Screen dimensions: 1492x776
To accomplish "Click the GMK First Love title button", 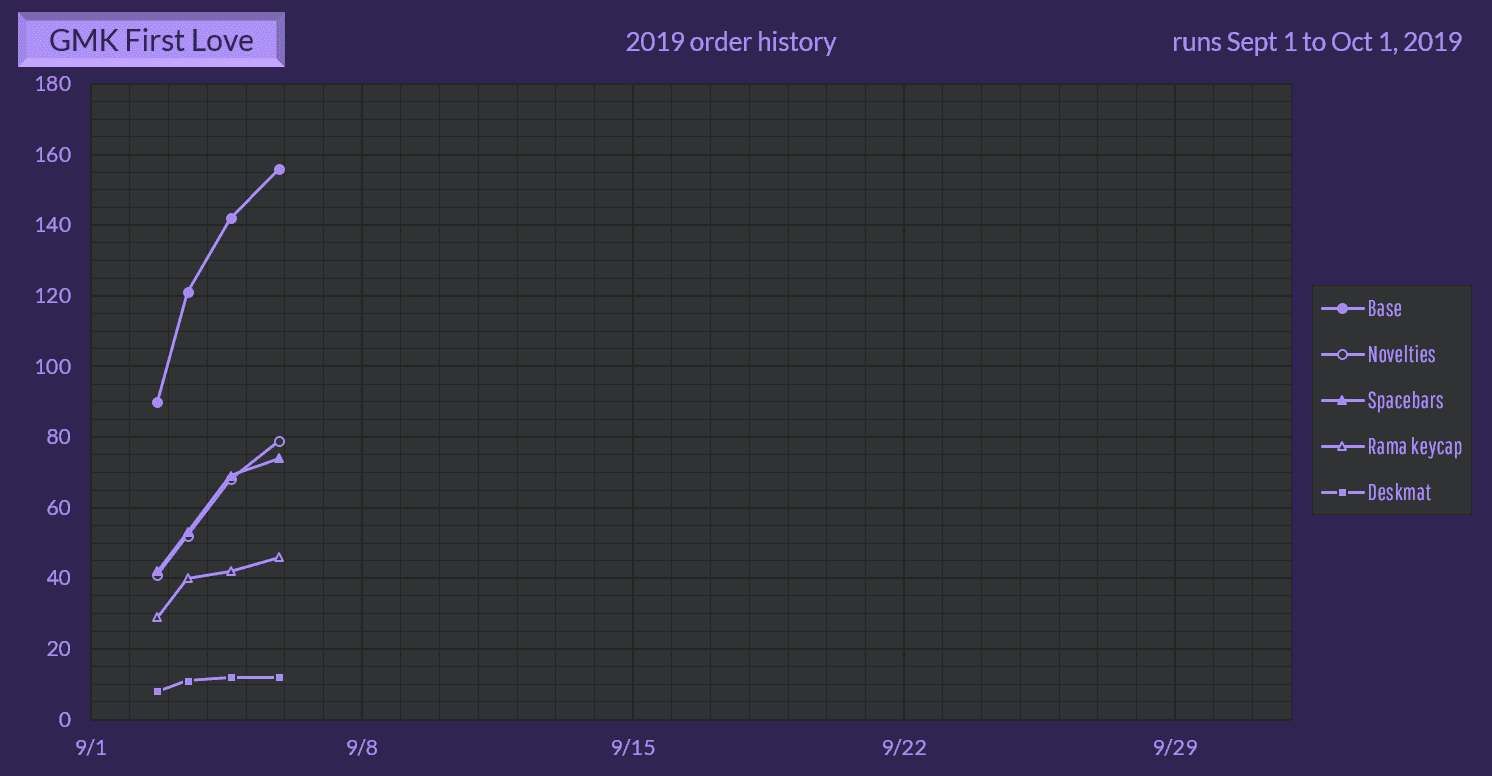I will 151,41.
